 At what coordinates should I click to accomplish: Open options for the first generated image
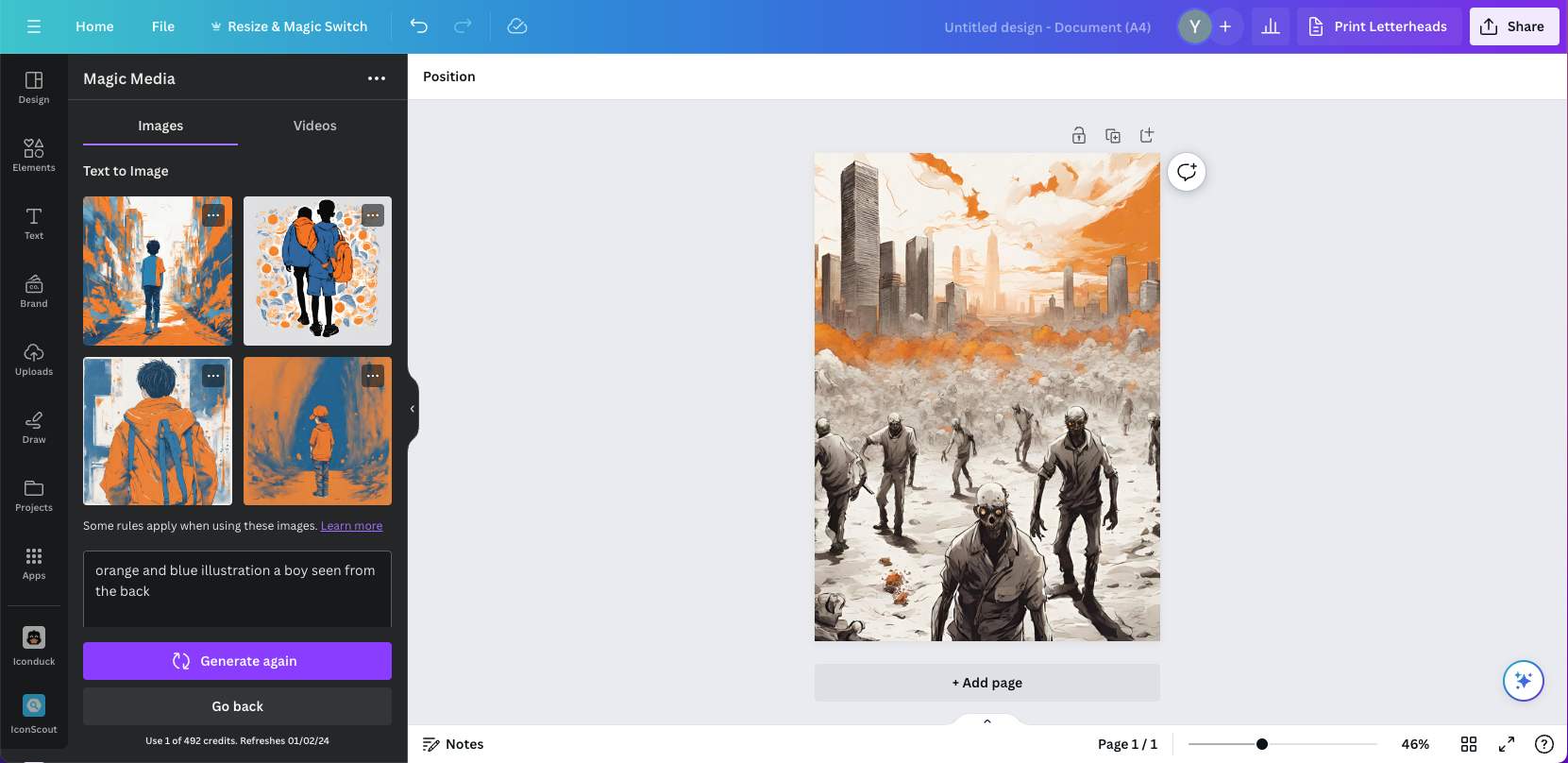point(213,215)
